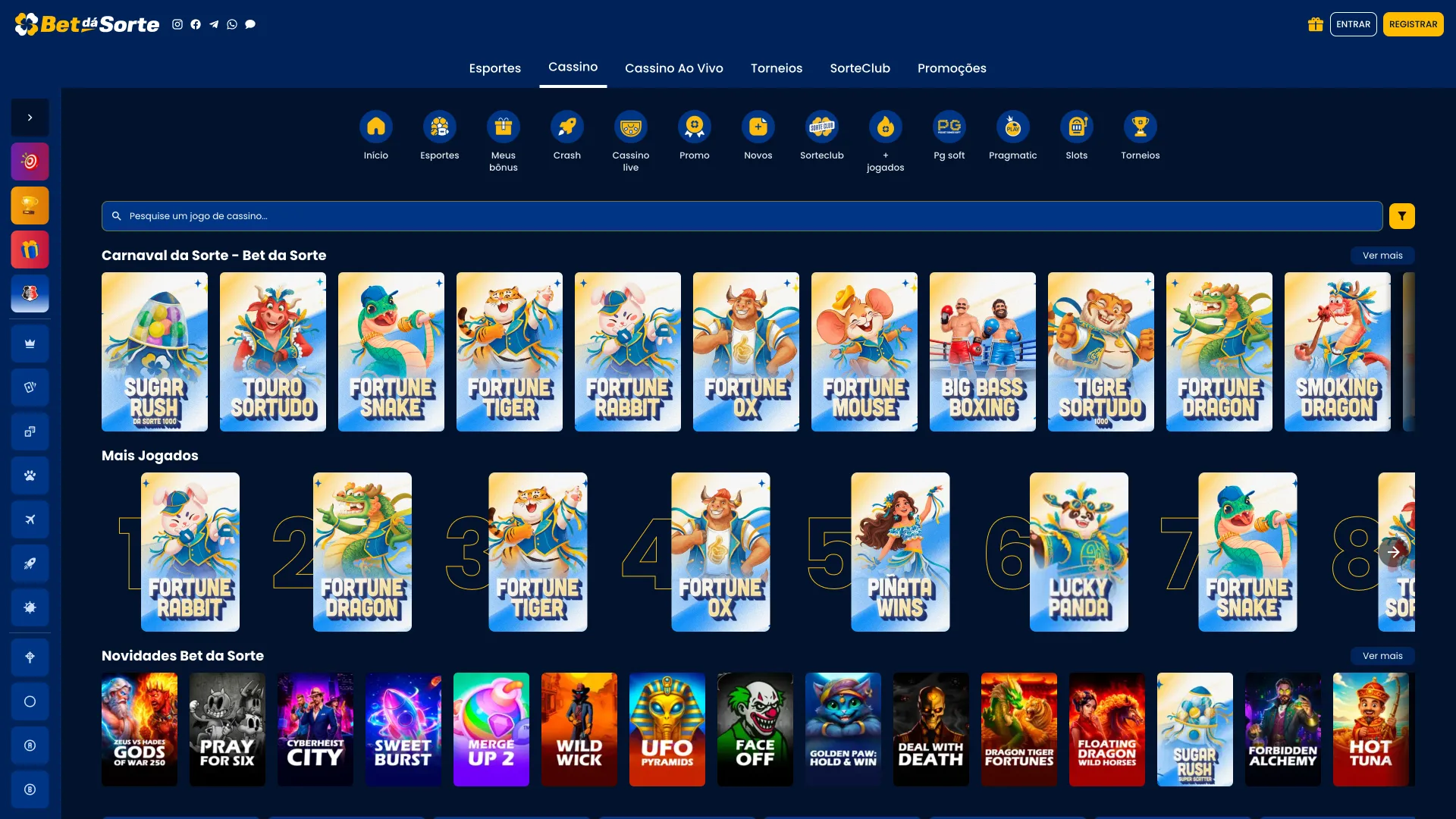This screenshot has width=1456, height=819.
Task: Click the Bet da Sorte logo
Action: [x=87, y=24]
